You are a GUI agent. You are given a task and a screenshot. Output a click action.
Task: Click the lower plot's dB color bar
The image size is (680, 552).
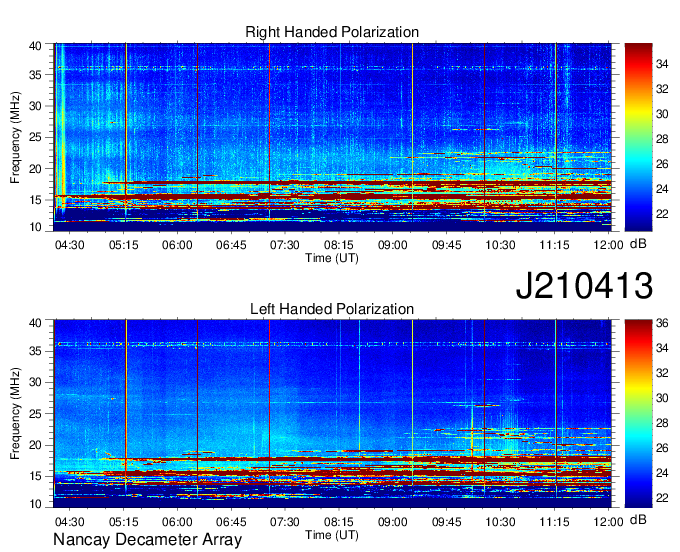(x=638, y=414)
